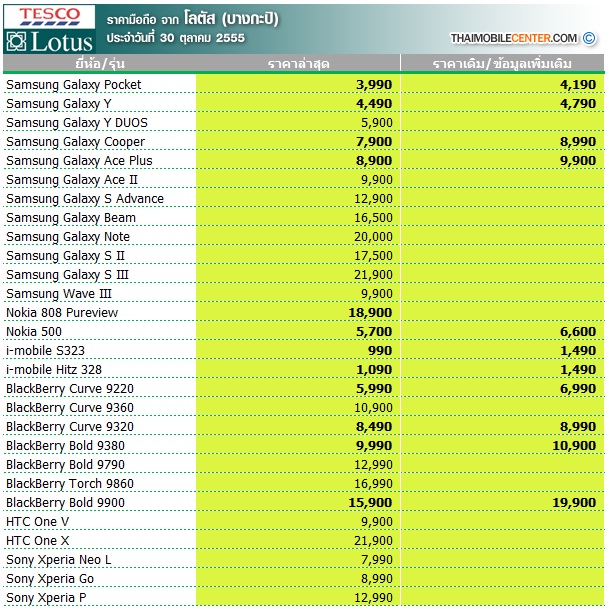Click BlackBerry Curve 9220 model name

pyautogui.click(x=70, y=389)
